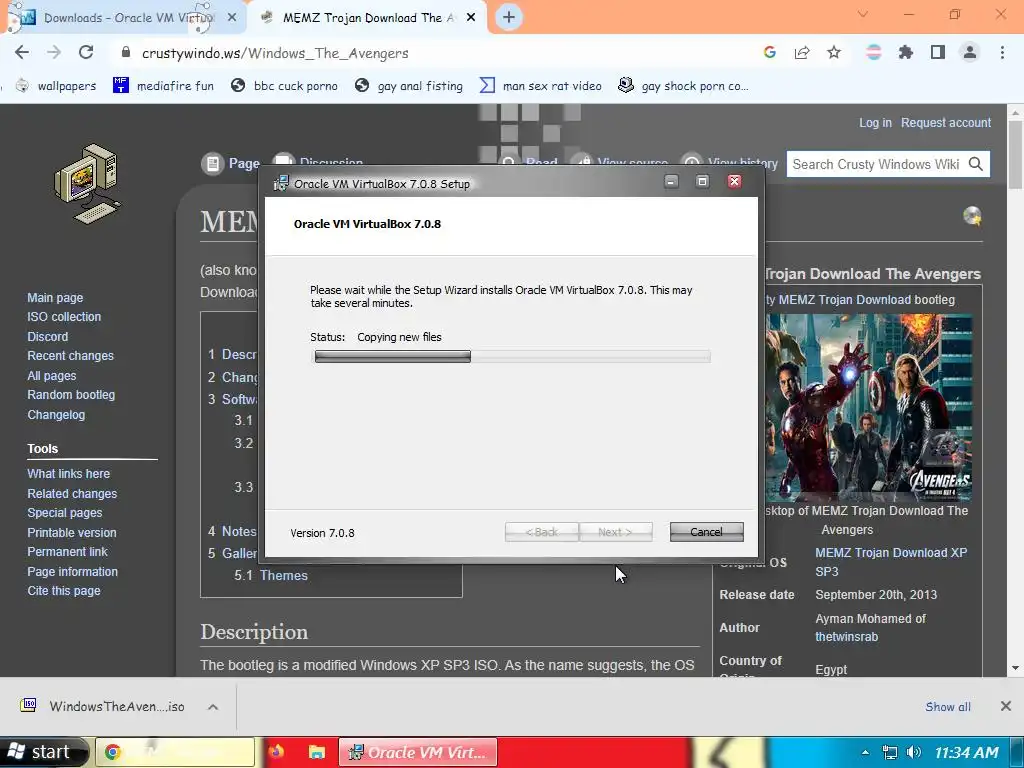Open ISO collection in the sidebar
The height and width of the screenshot is (768, 1024).
(64, 317)
